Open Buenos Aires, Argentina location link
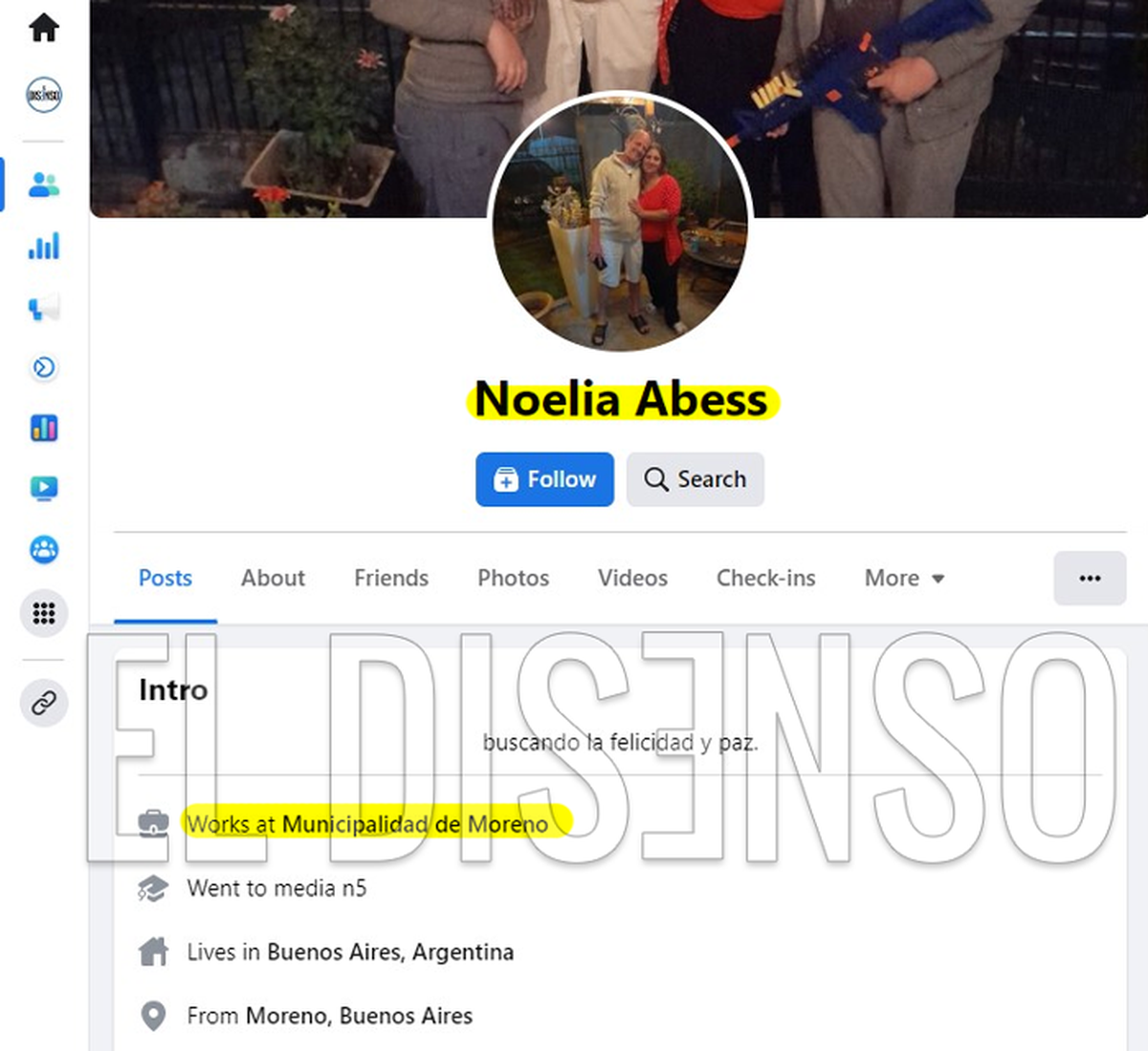 pyautogui.click(x=390, y=952)
